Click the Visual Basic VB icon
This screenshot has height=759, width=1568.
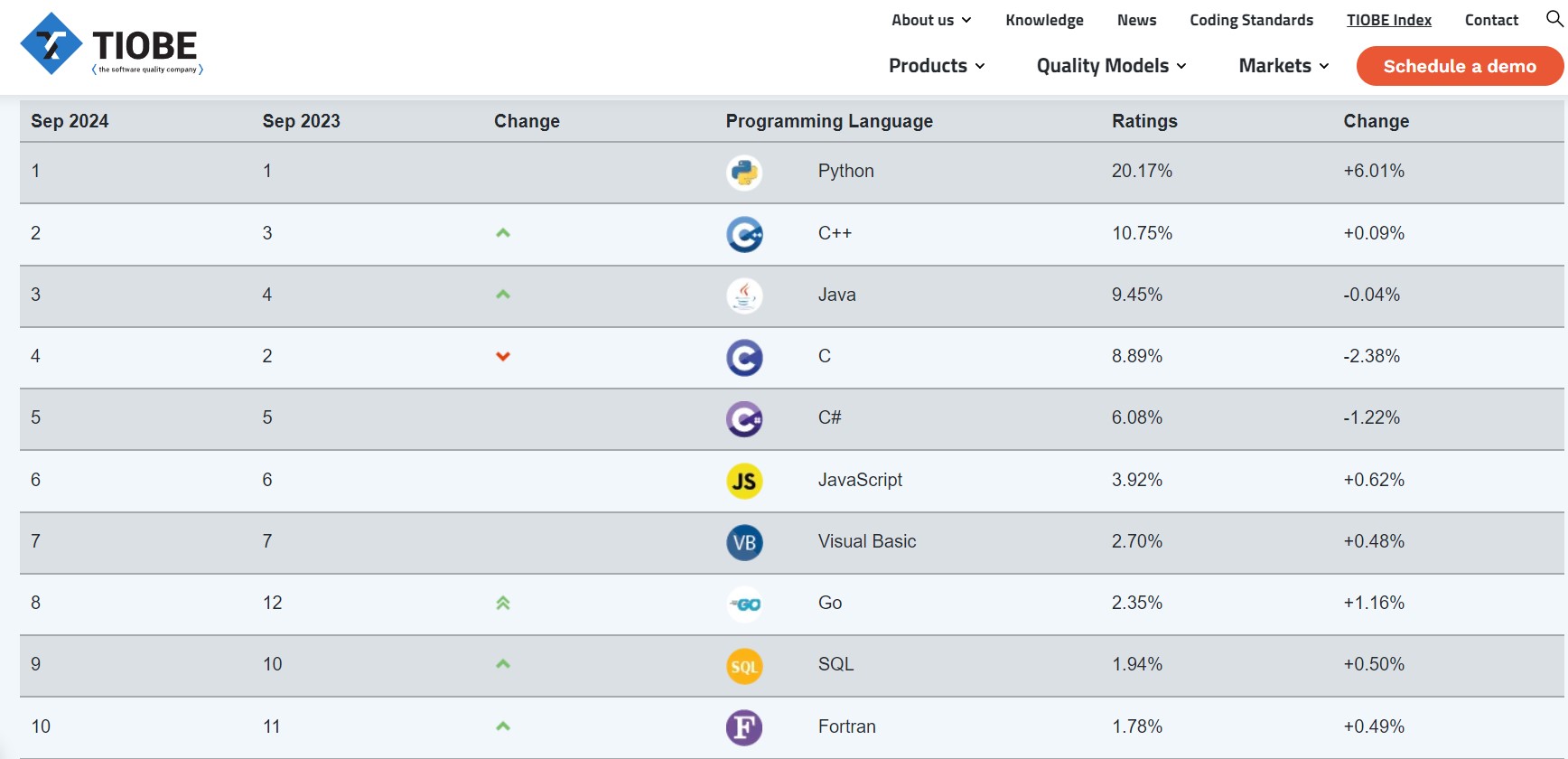click(744, 542)
